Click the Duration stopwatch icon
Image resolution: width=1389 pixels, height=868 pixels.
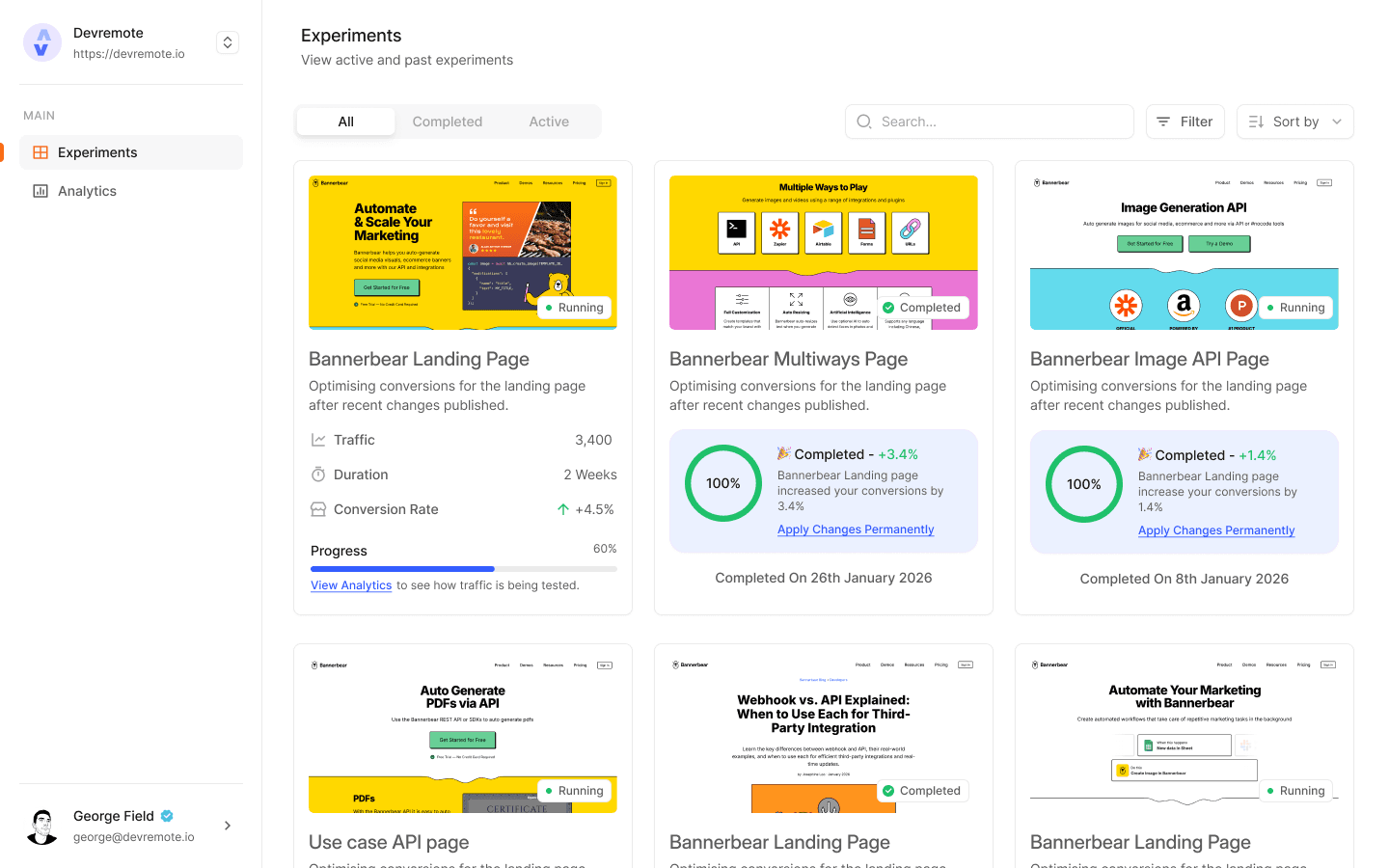click(317, 474)
